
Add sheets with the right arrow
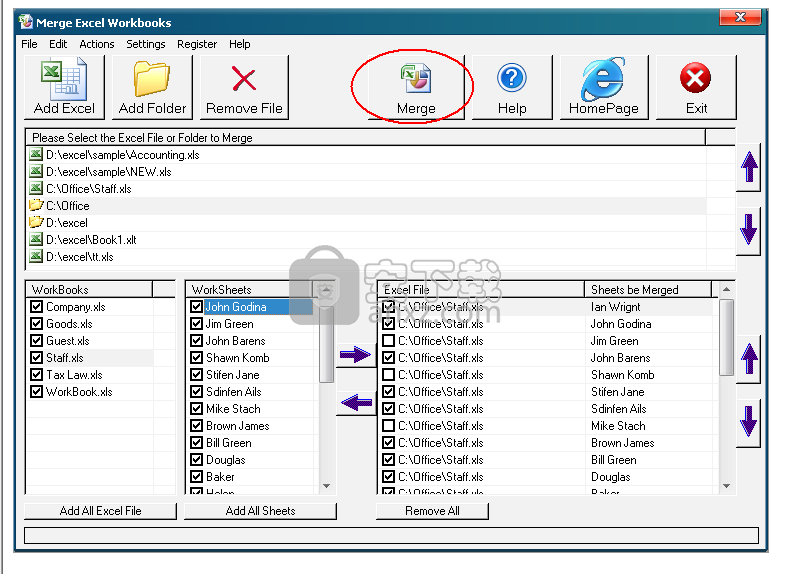coord(355,354)
